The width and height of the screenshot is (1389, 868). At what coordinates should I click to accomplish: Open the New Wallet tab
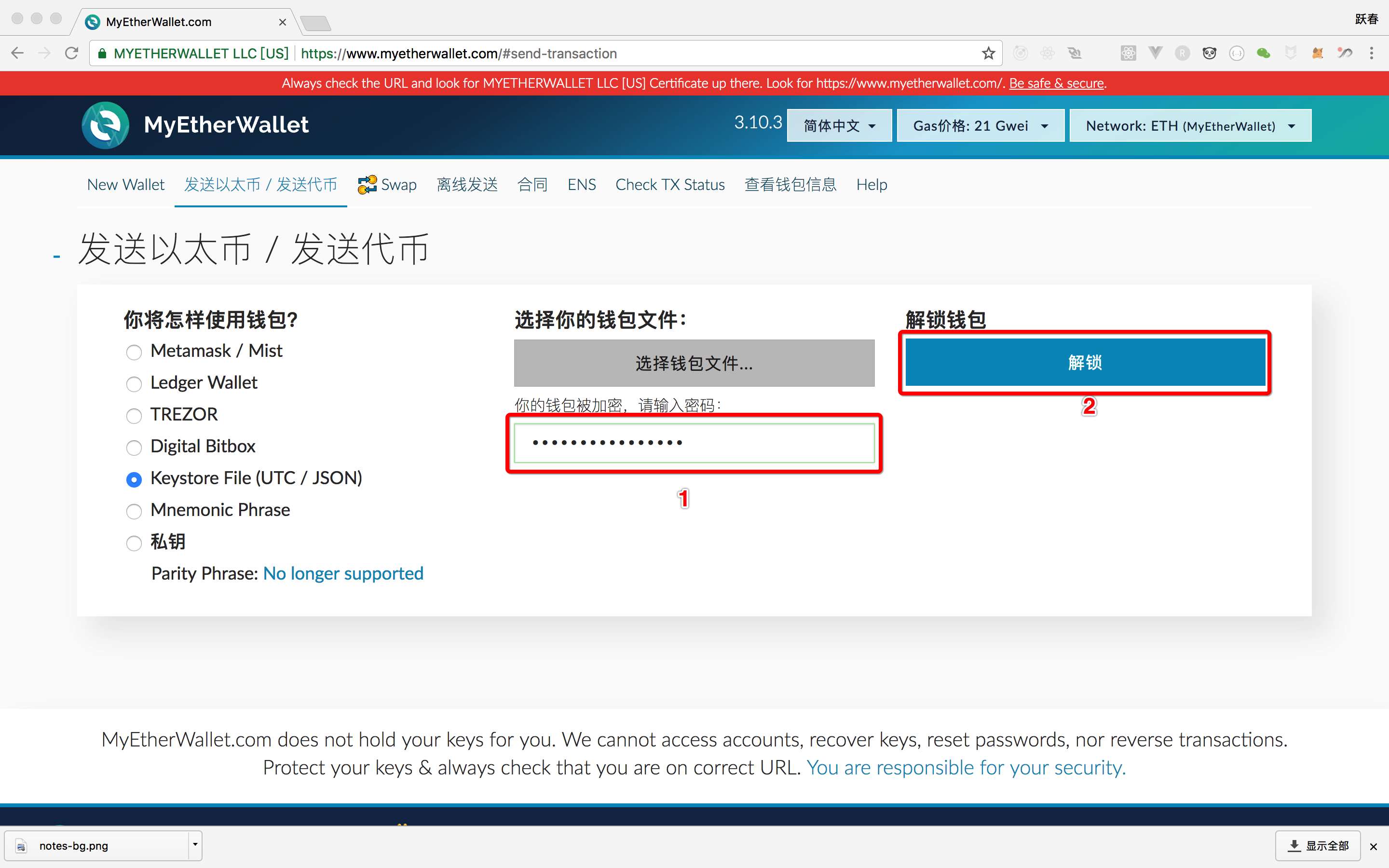(x=126, y=184)
